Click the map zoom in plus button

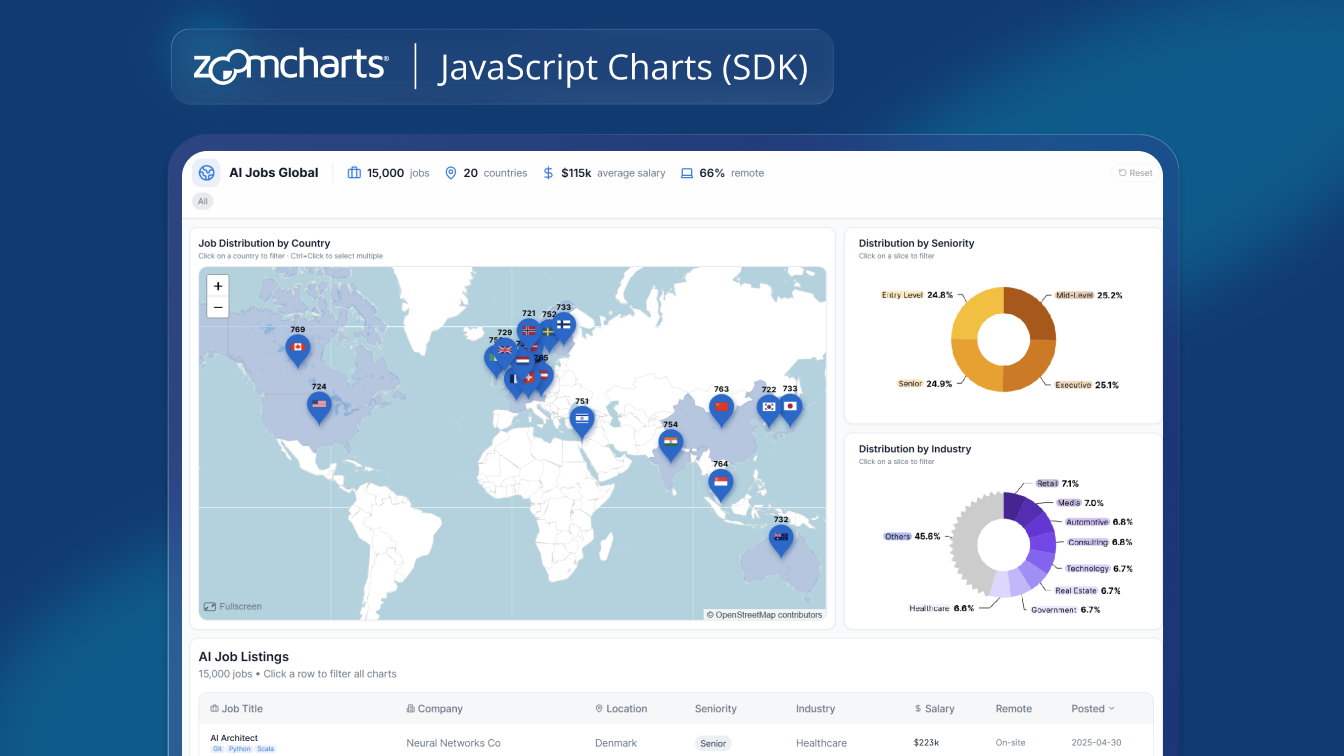click(218, 286)
